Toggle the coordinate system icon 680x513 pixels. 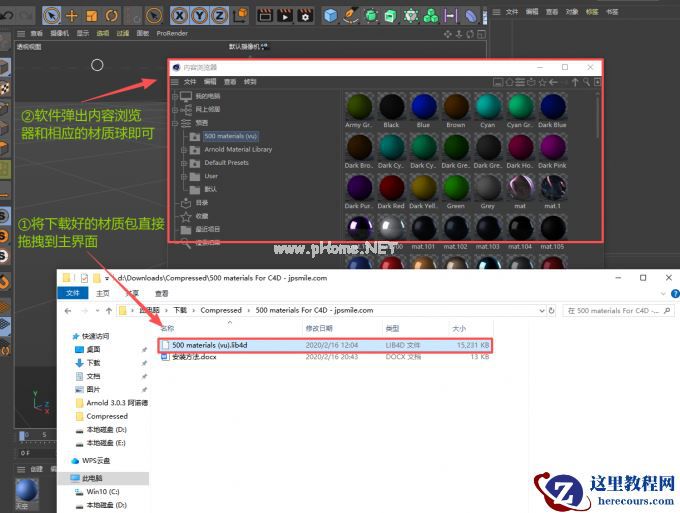click(240, 16)
